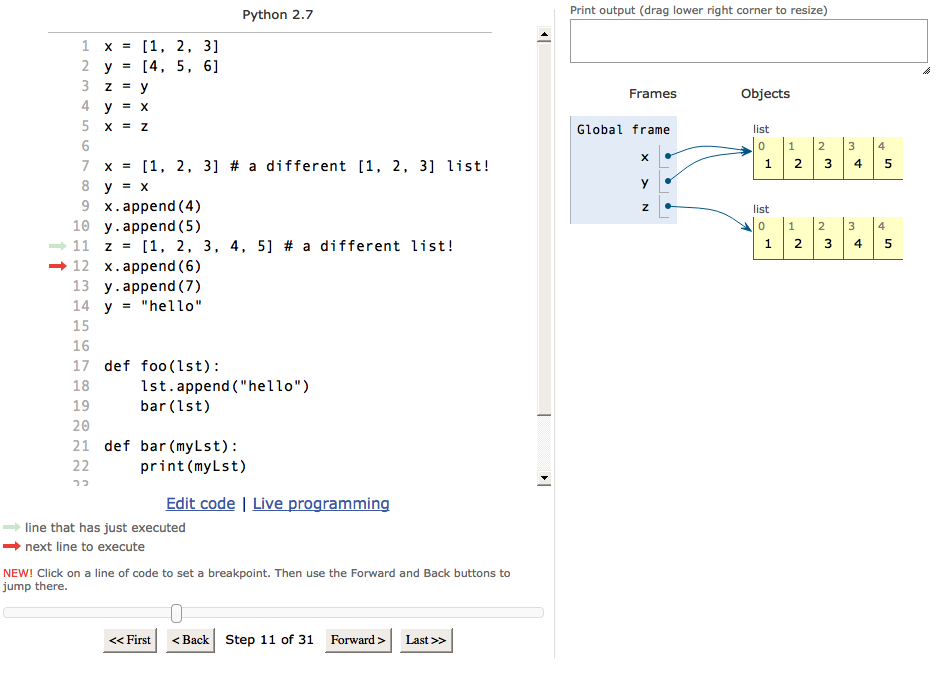Click value 3 cell in second list

pos(828,239)
